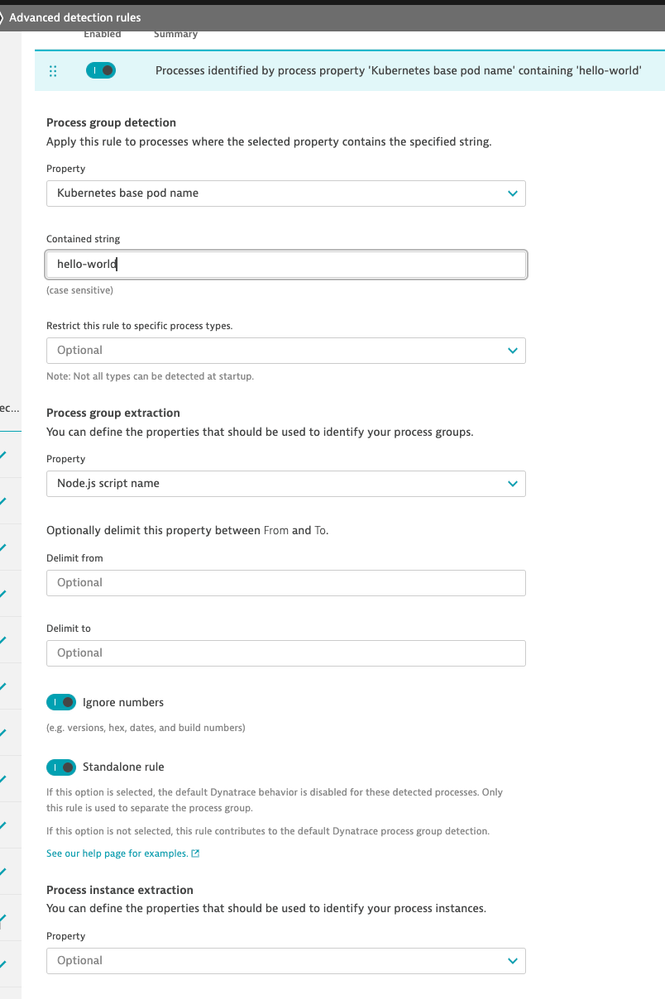Expand the restrict to process types dropdown

pyautogui.click(x=286, y=350)
